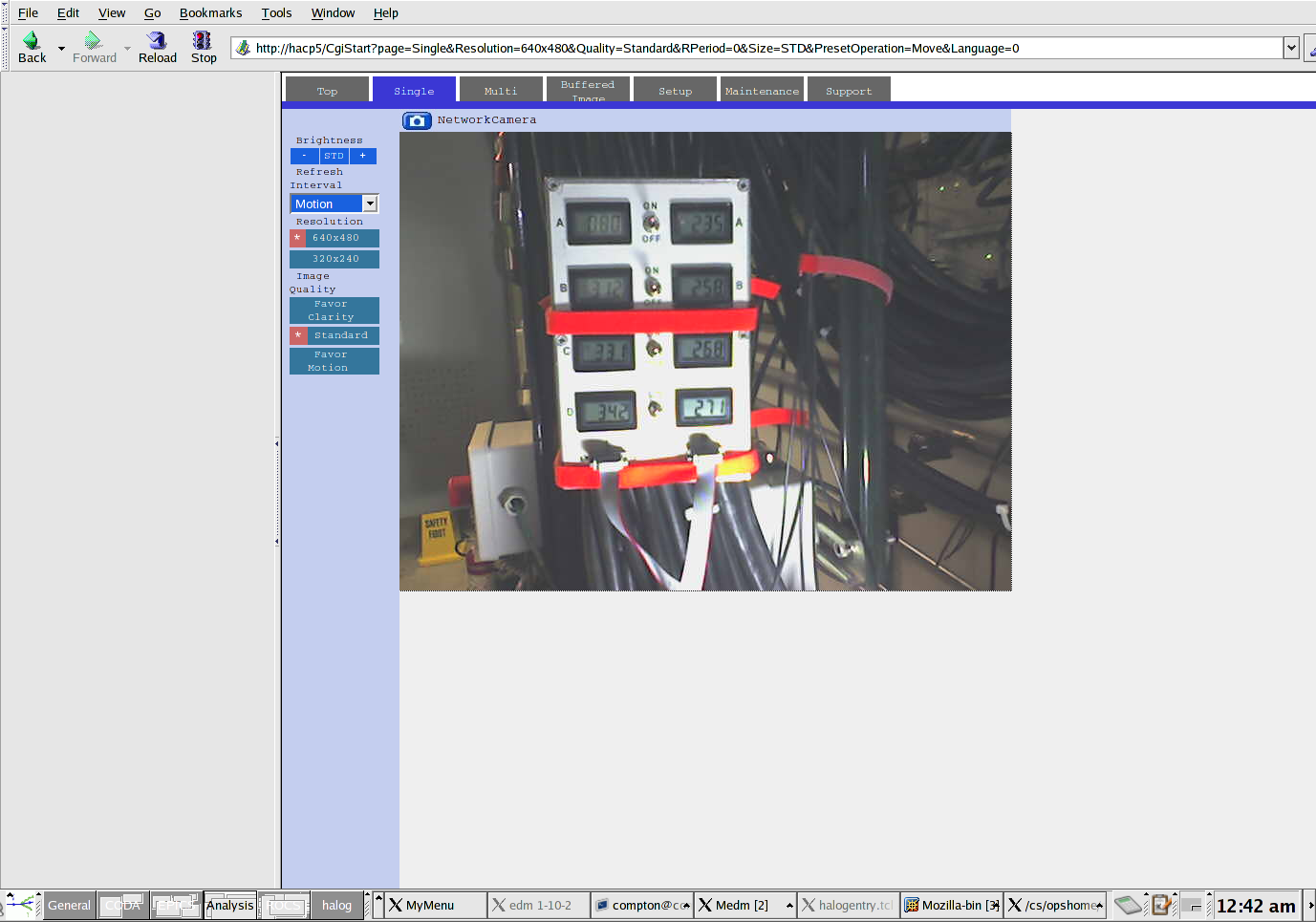
Task: Click the show desktop mini-window icon
Action: pyautogui.click(x=1193, y=905)
